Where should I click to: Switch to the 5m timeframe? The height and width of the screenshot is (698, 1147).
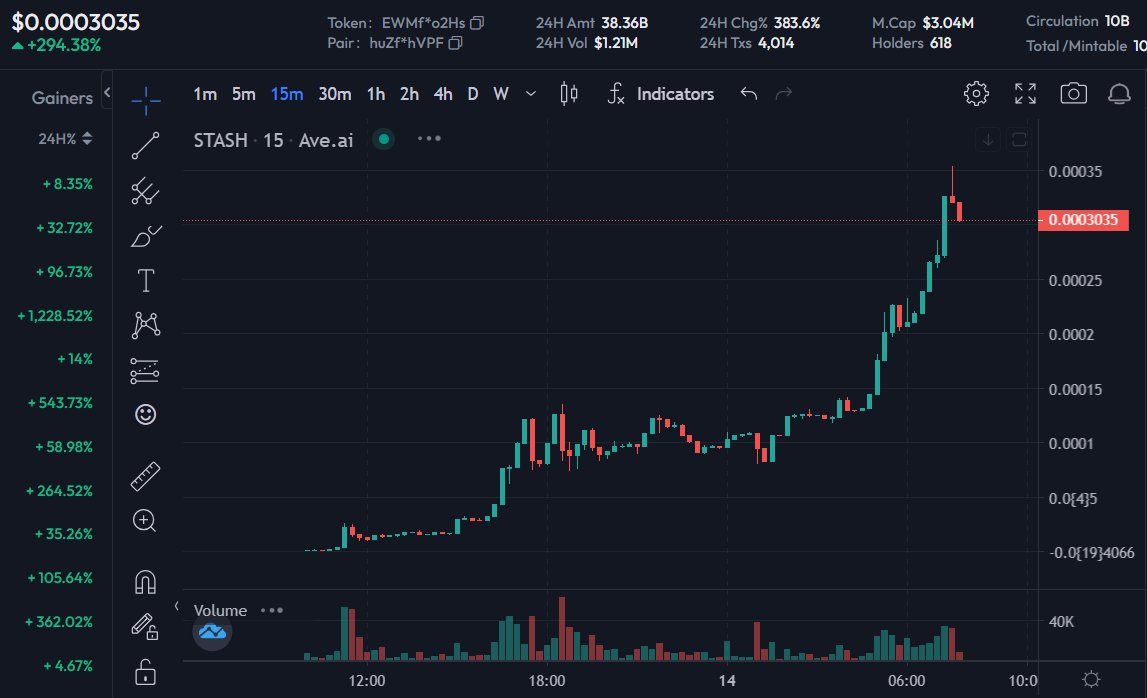(x=244, y=94)
